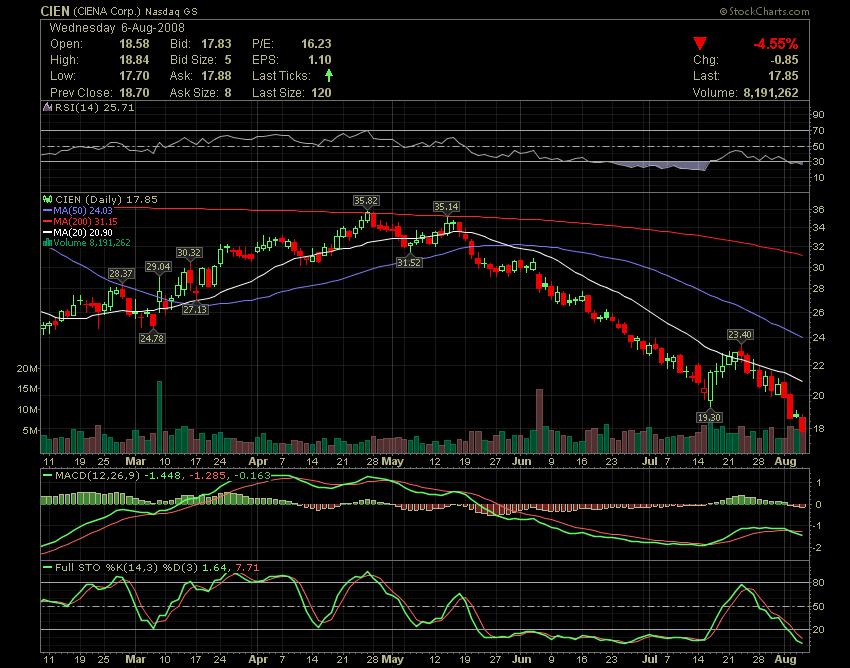Click the 'MA(20) 20.90' legend text
Screen dimensions: 850x668
(83, 232)
